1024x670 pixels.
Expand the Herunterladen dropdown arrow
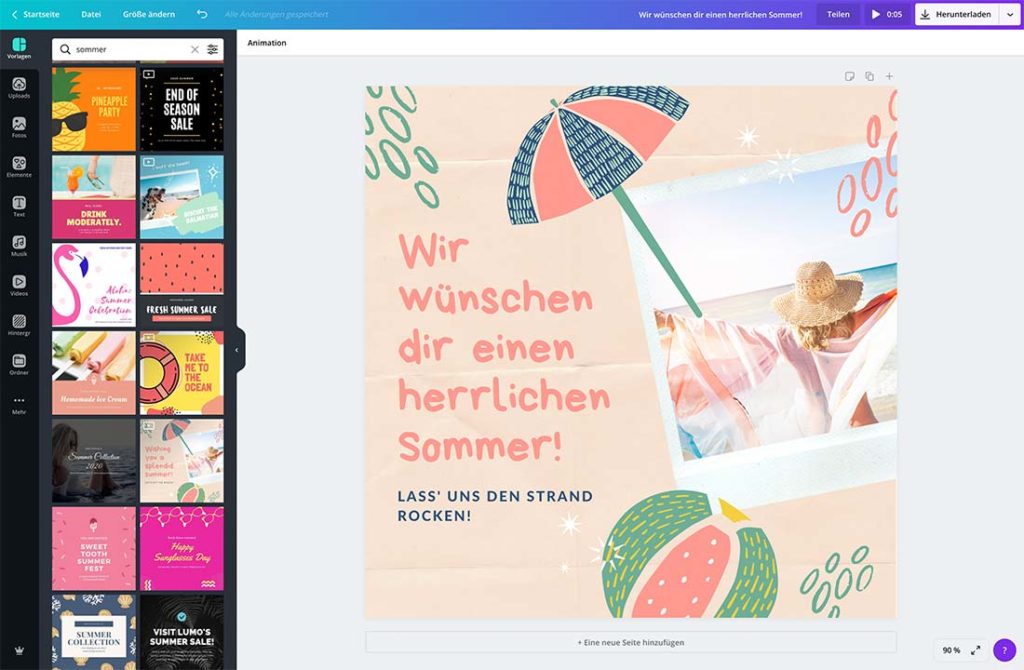(1010, 14)
